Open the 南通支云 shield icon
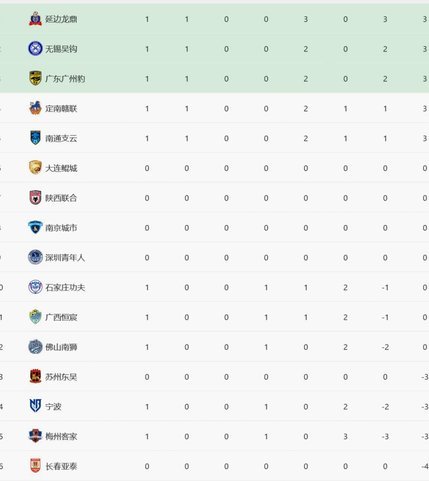This screenshot has width=429, height=481. click(35, 138)
